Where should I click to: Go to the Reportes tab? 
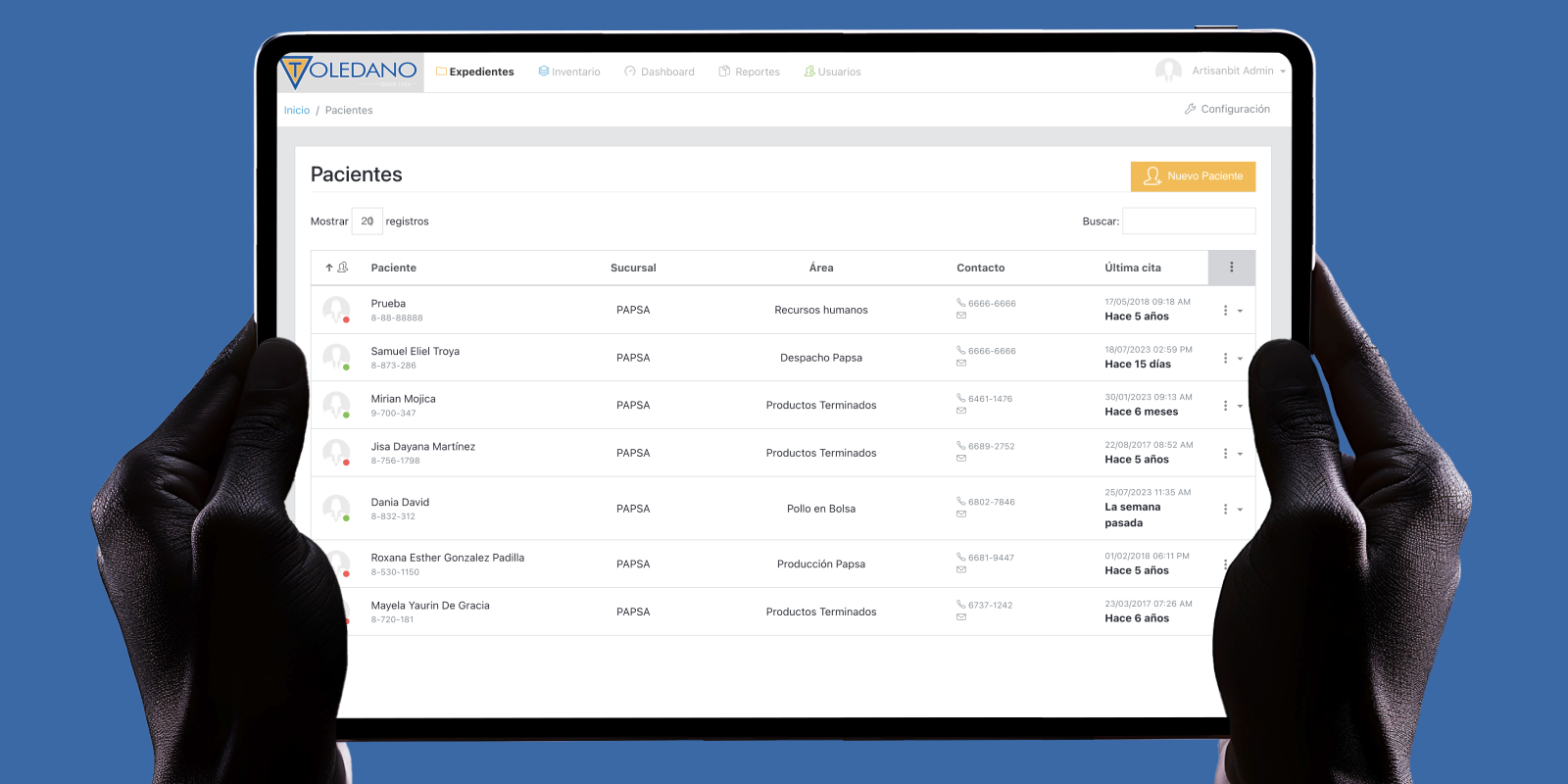(x=750, y=72)
